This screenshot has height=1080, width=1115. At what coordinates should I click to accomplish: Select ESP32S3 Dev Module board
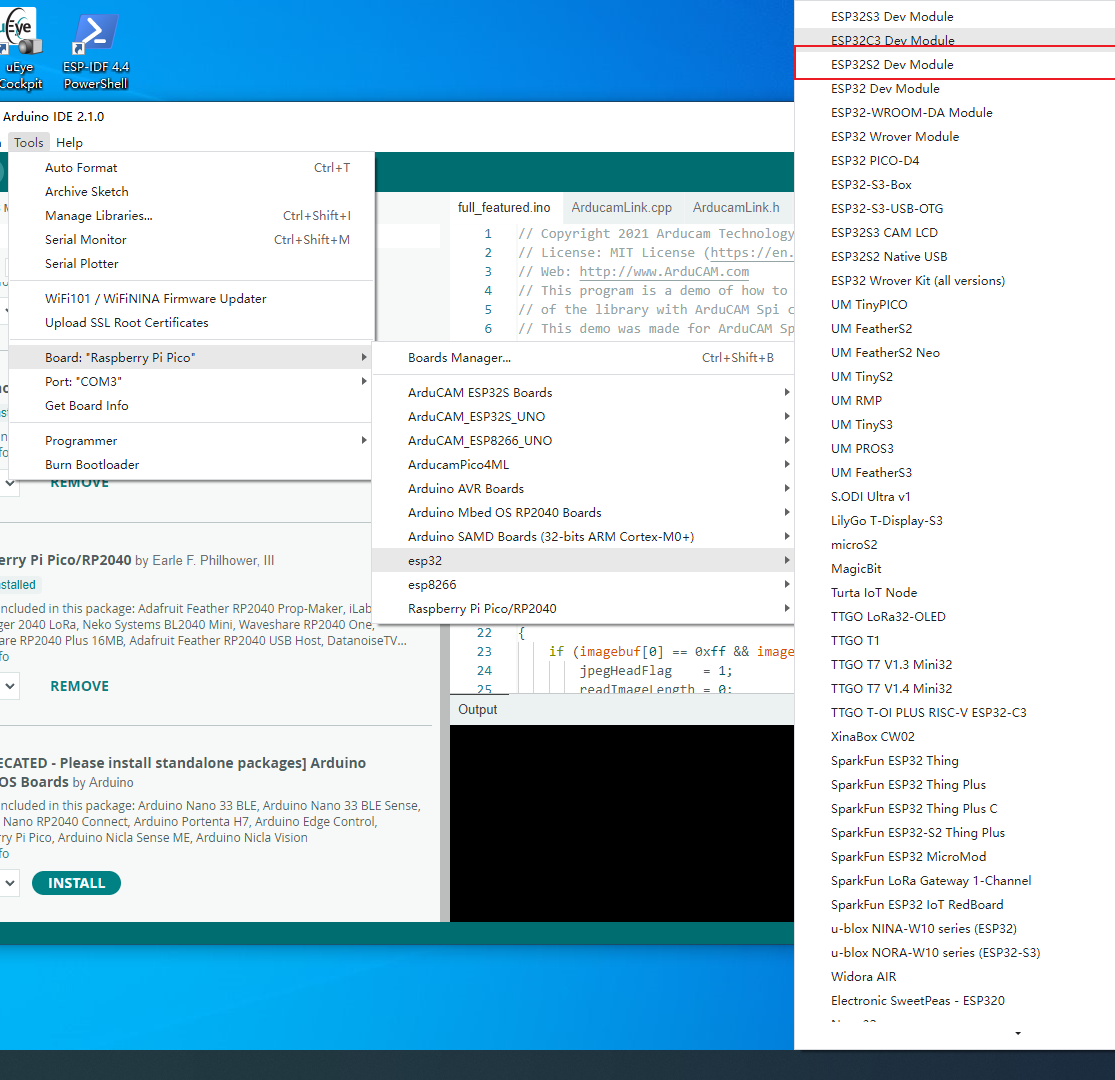click(954, 16)
